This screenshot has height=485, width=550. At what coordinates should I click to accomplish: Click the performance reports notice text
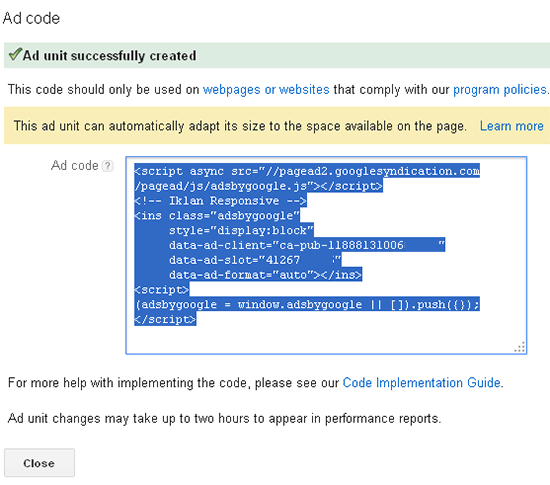tap(224, 418)
